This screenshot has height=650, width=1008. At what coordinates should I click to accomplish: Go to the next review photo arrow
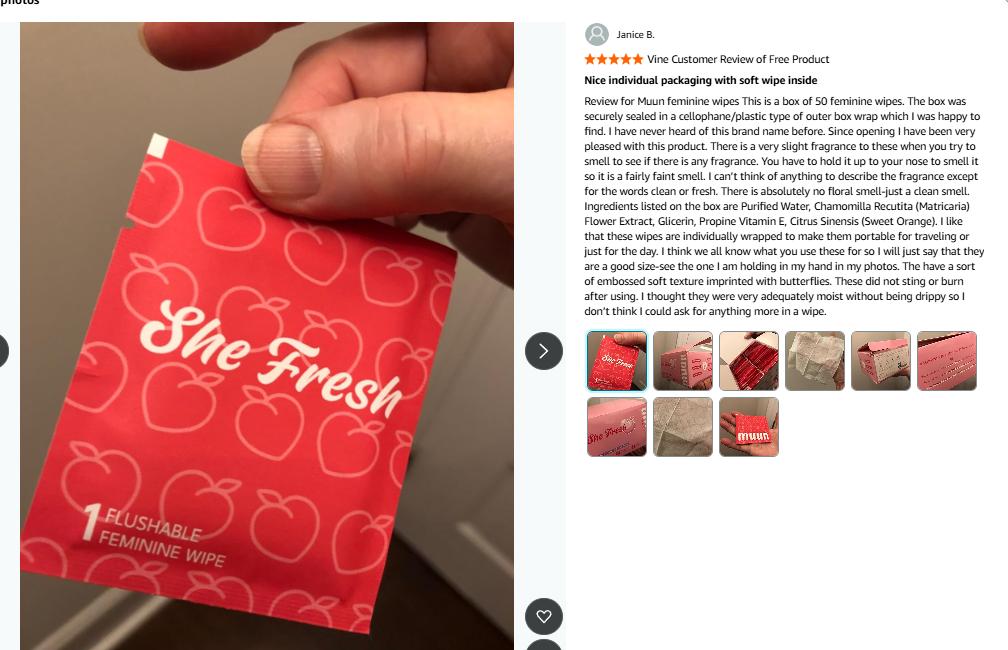(x=544, y=351)
